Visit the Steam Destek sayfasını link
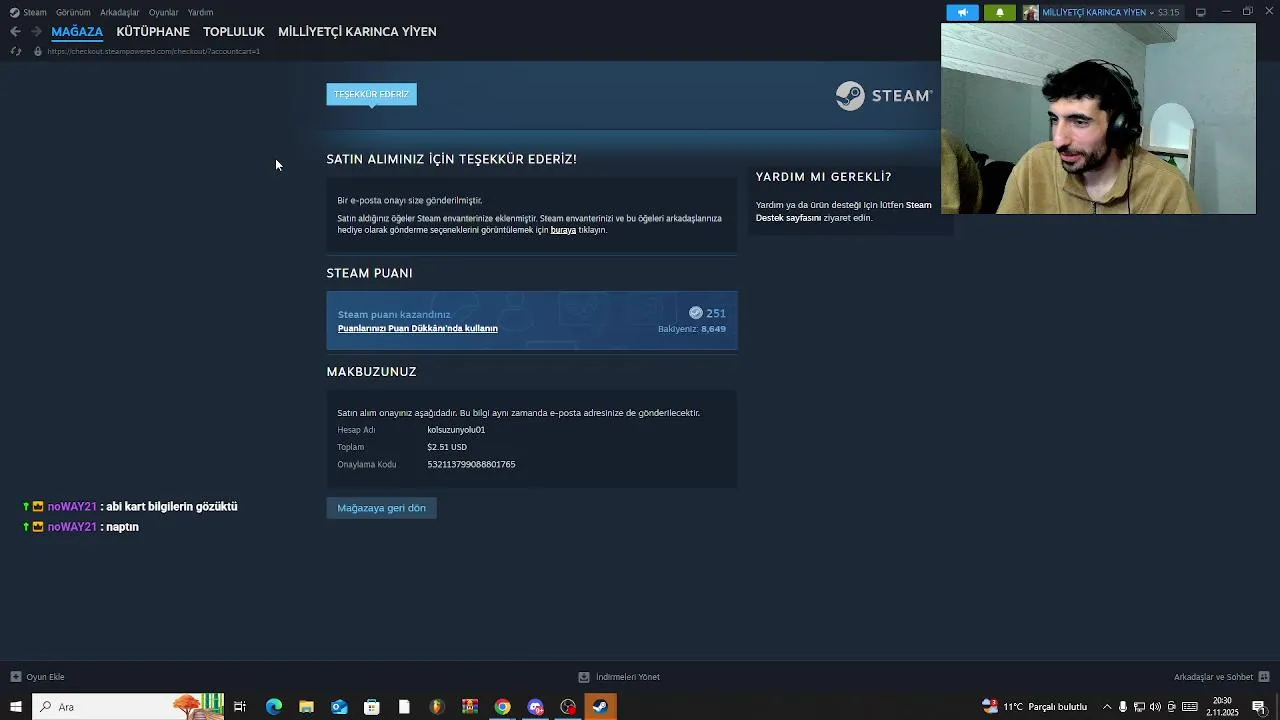This screenshot has height=720, width=1280. tap(844, 211)
